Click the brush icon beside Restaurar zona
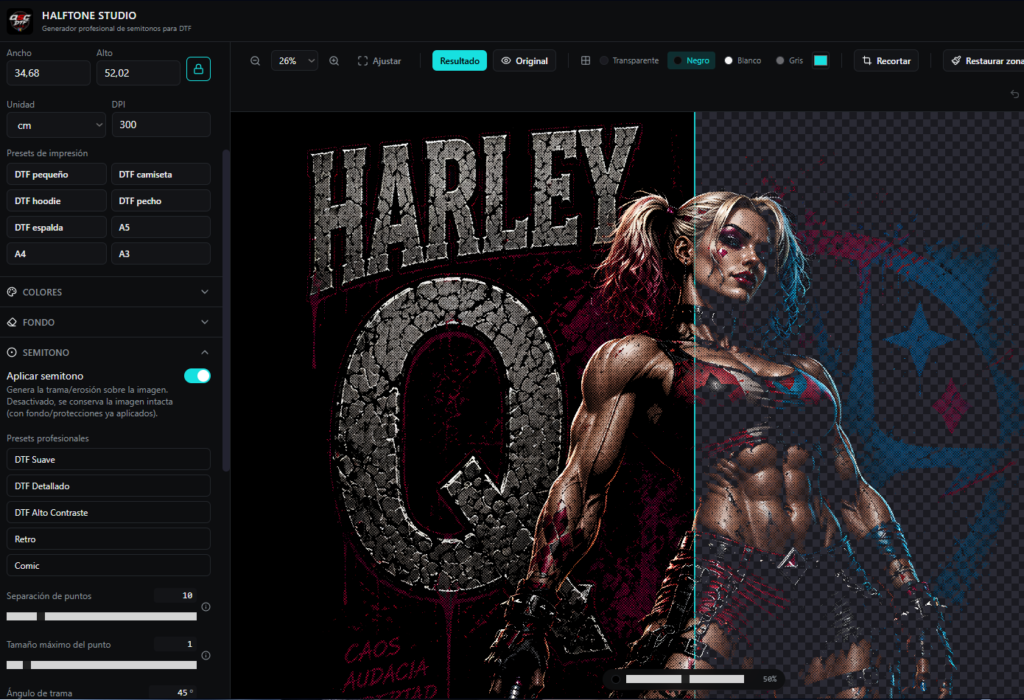Screen dimensions: 1024x700 pos(956,61)
